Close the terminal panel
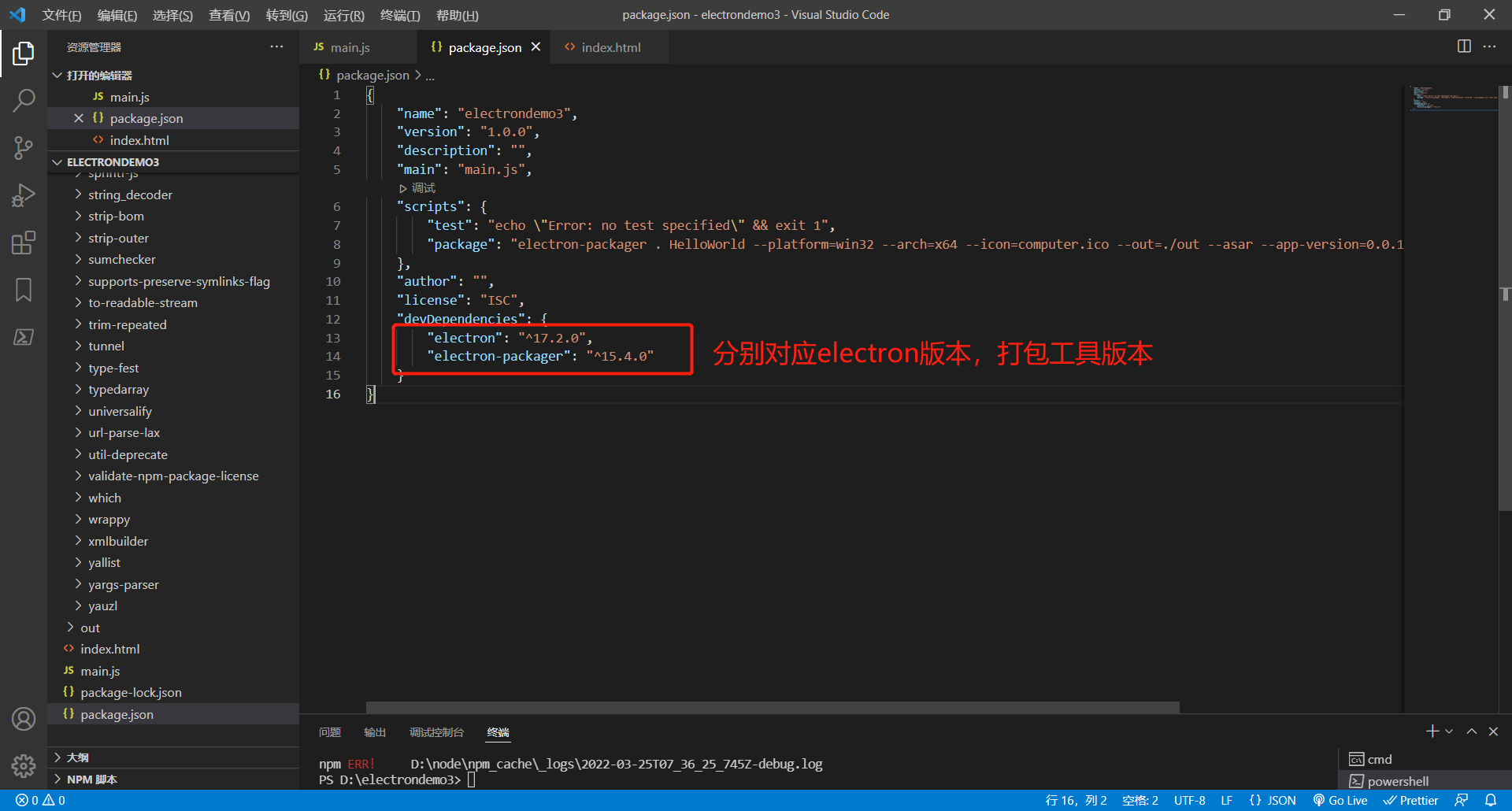The height and width of the screenshot is (811, 1512). coord(1493,731)
